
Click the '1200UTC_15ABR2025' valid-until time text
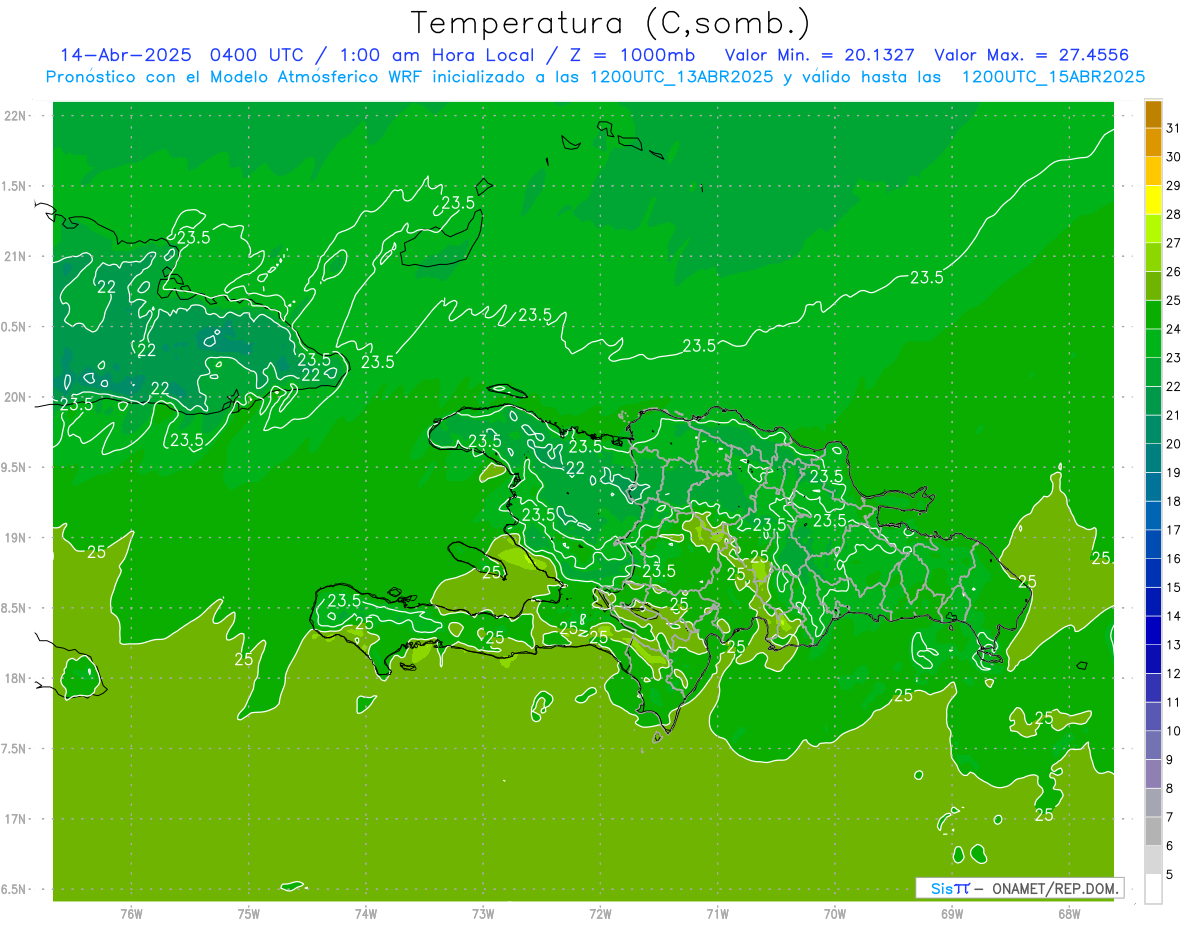tap(1053, 77)
